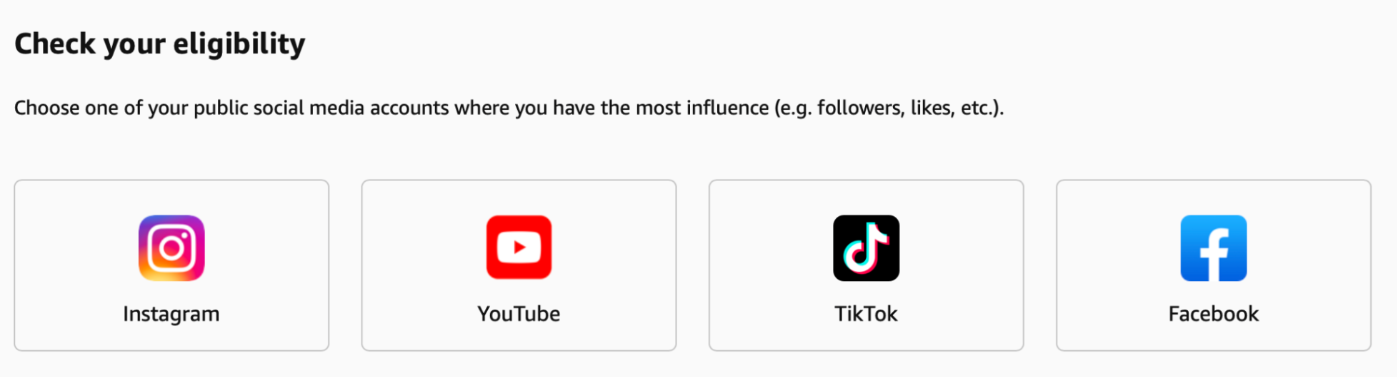Image resolution: width=1397 pixels, height=377 pixels.
Task: Choose the black TikTok note icon
Action: click(866, 248)
